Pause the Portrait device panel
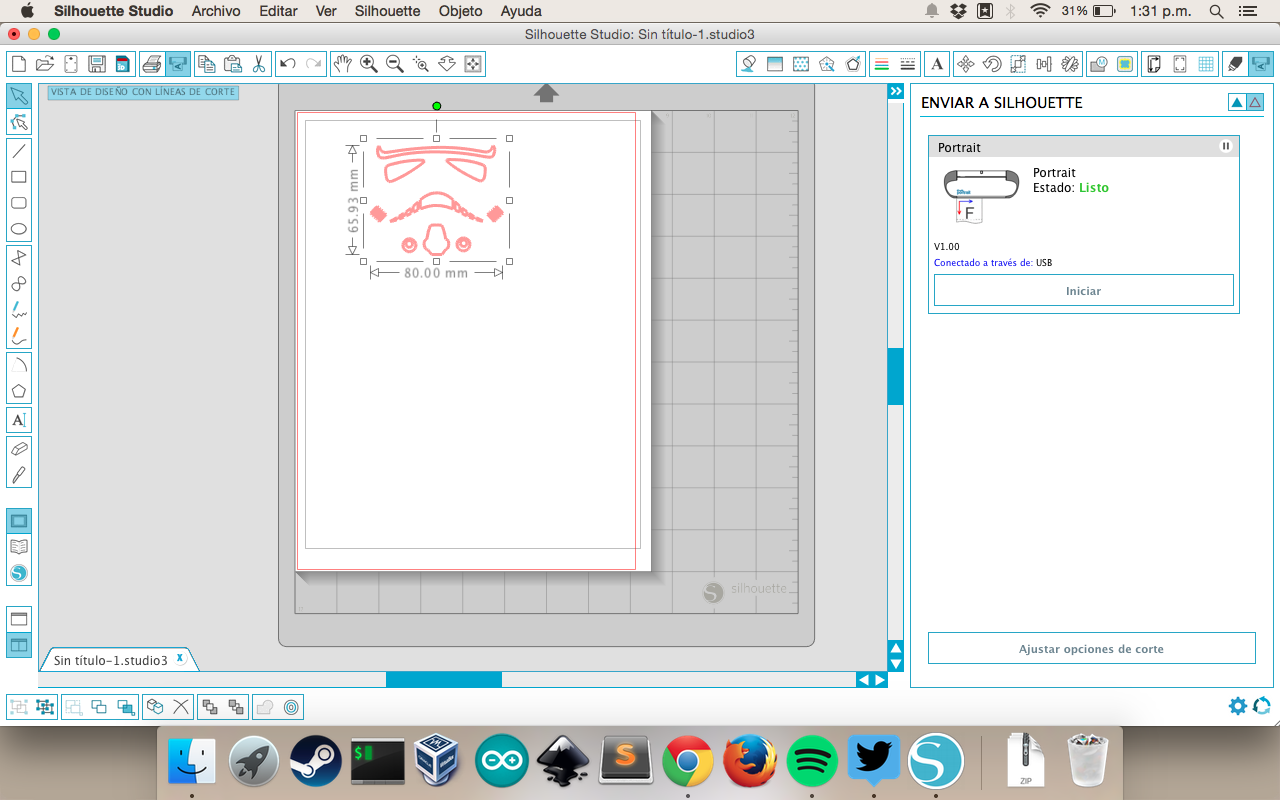1280x800 pixels. [x=1226, y=146]
